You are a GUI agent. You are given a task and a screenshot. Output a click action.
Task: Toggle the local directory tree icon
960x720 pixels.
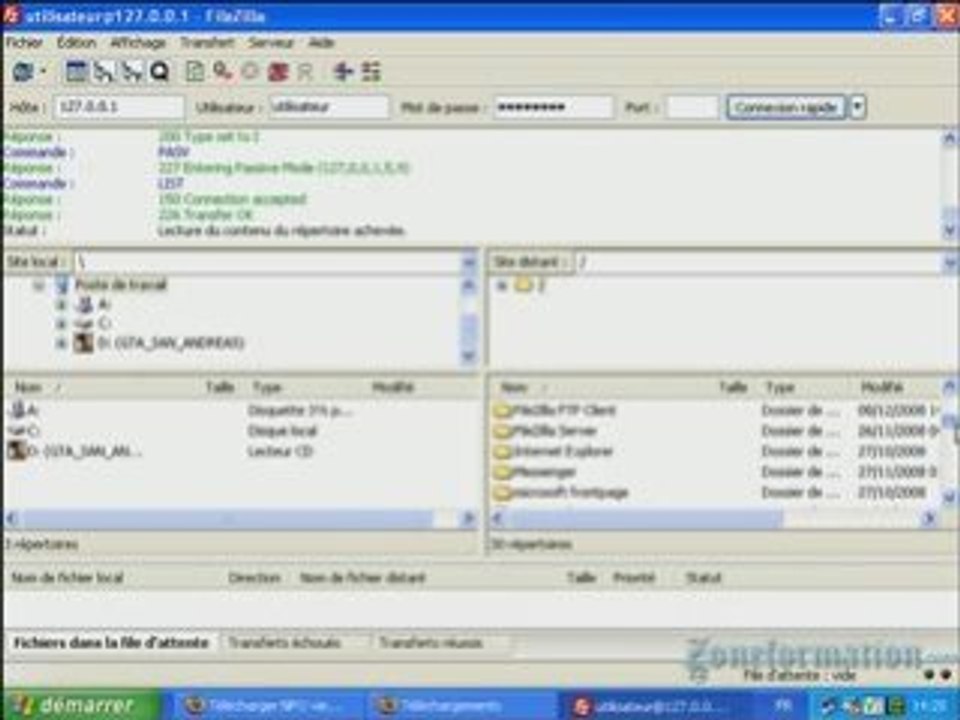(x=103, y=72)
